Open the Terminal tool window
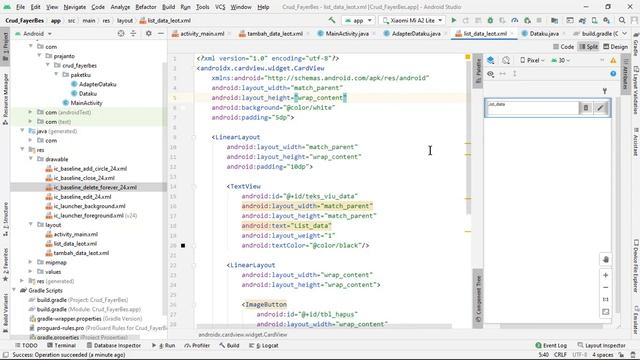Viewport: 640px width, 360px height. 61,345
